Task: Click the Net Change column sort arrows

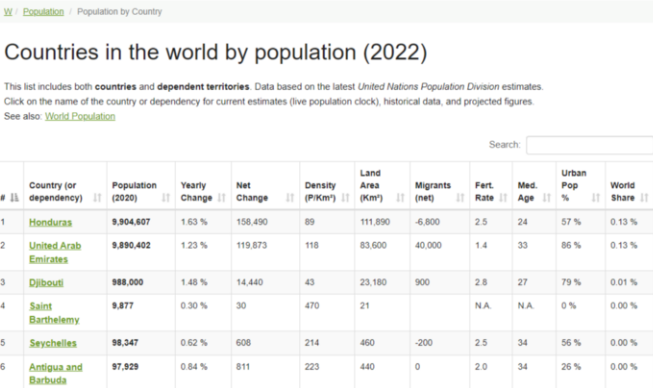Action: tap(290, 197)
